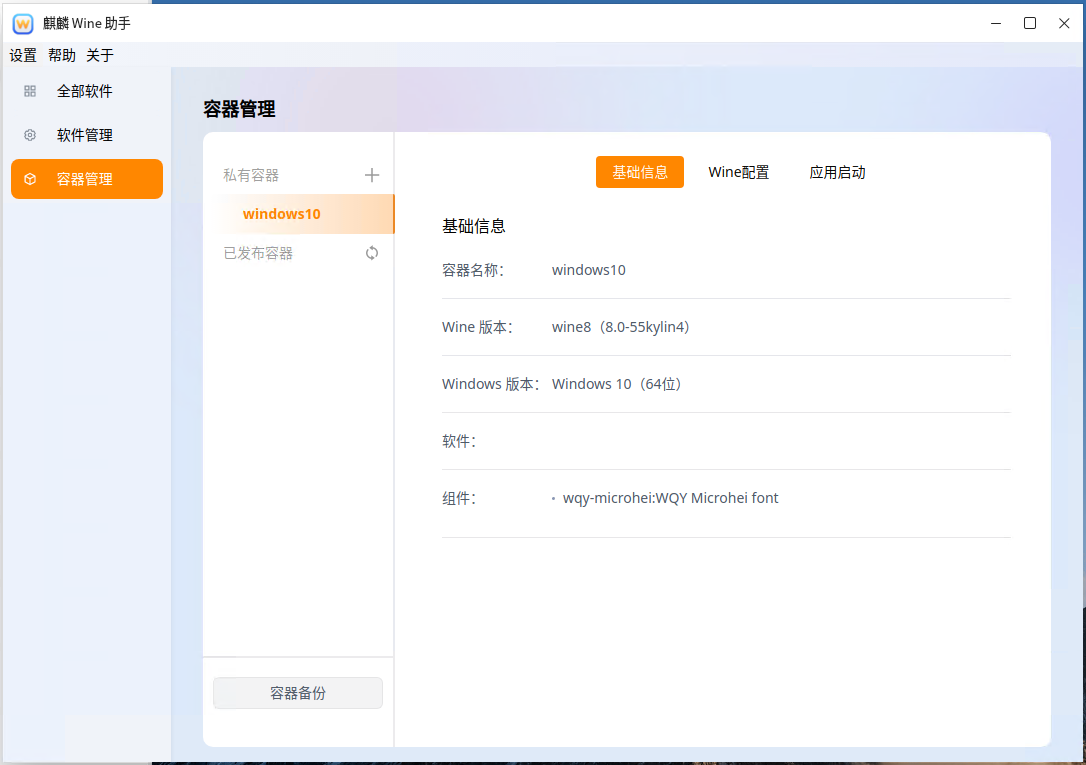This screenshot has height=765, width=1086.
Task: Click the 软件管理 gear icon
Action: click(x=30, y=135)
